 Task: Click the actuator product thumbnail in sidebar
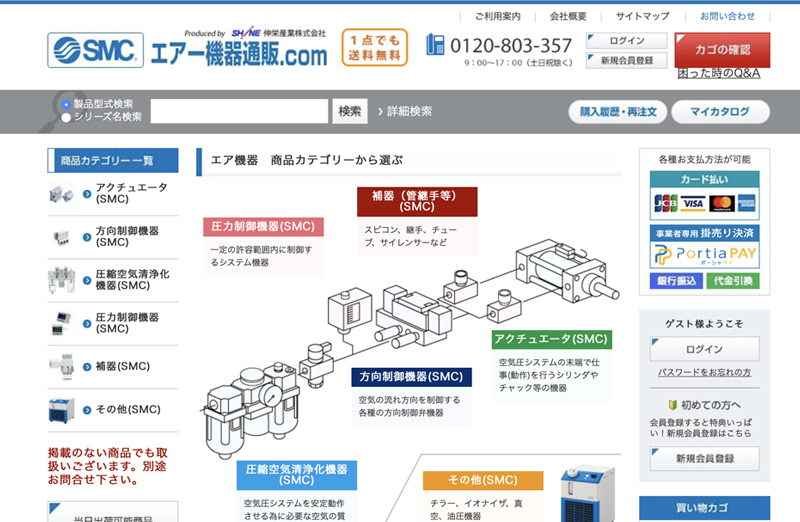(x=62, y=194)
